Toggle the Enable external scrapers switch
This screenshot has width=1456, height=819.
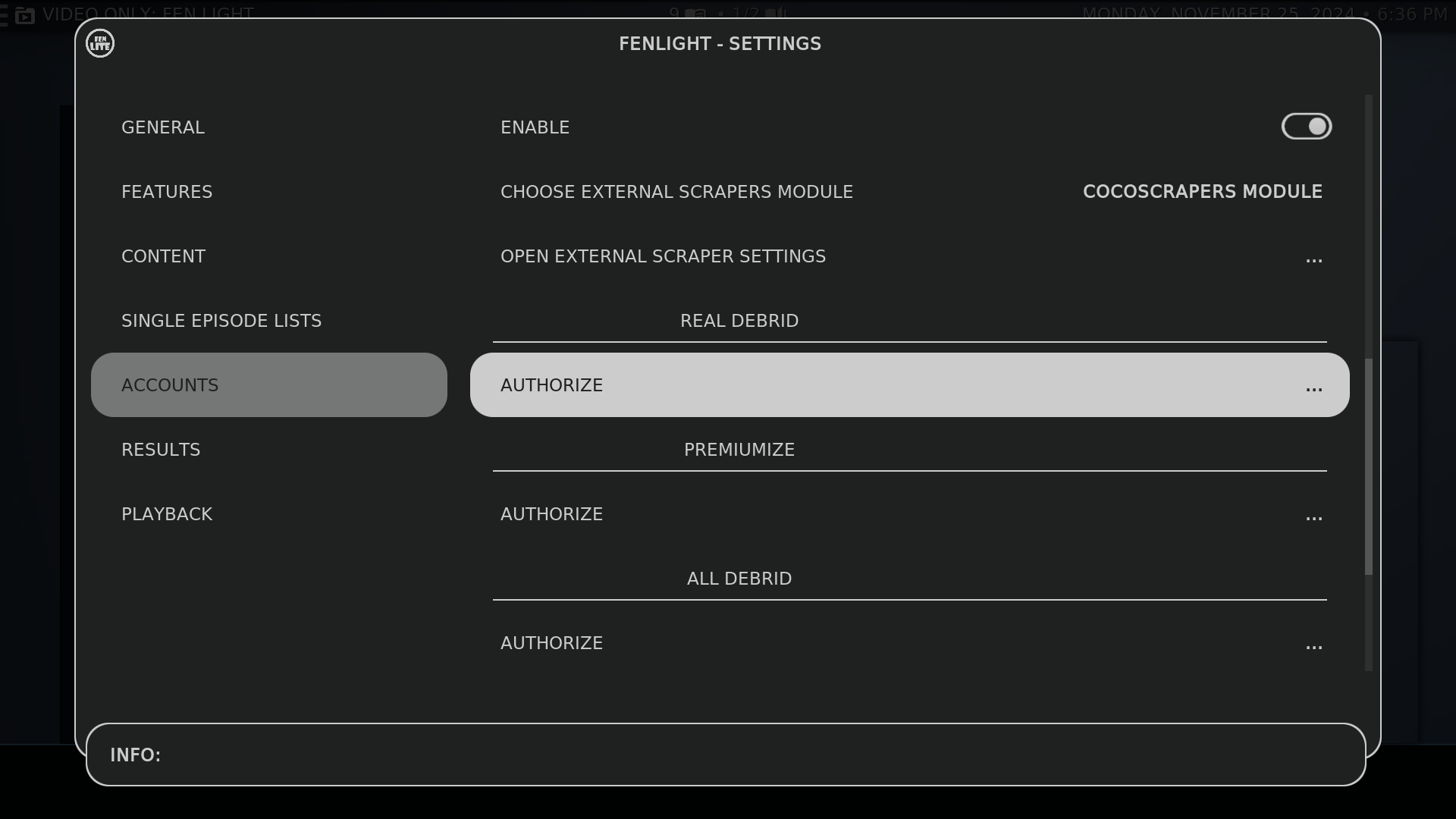1306,127
